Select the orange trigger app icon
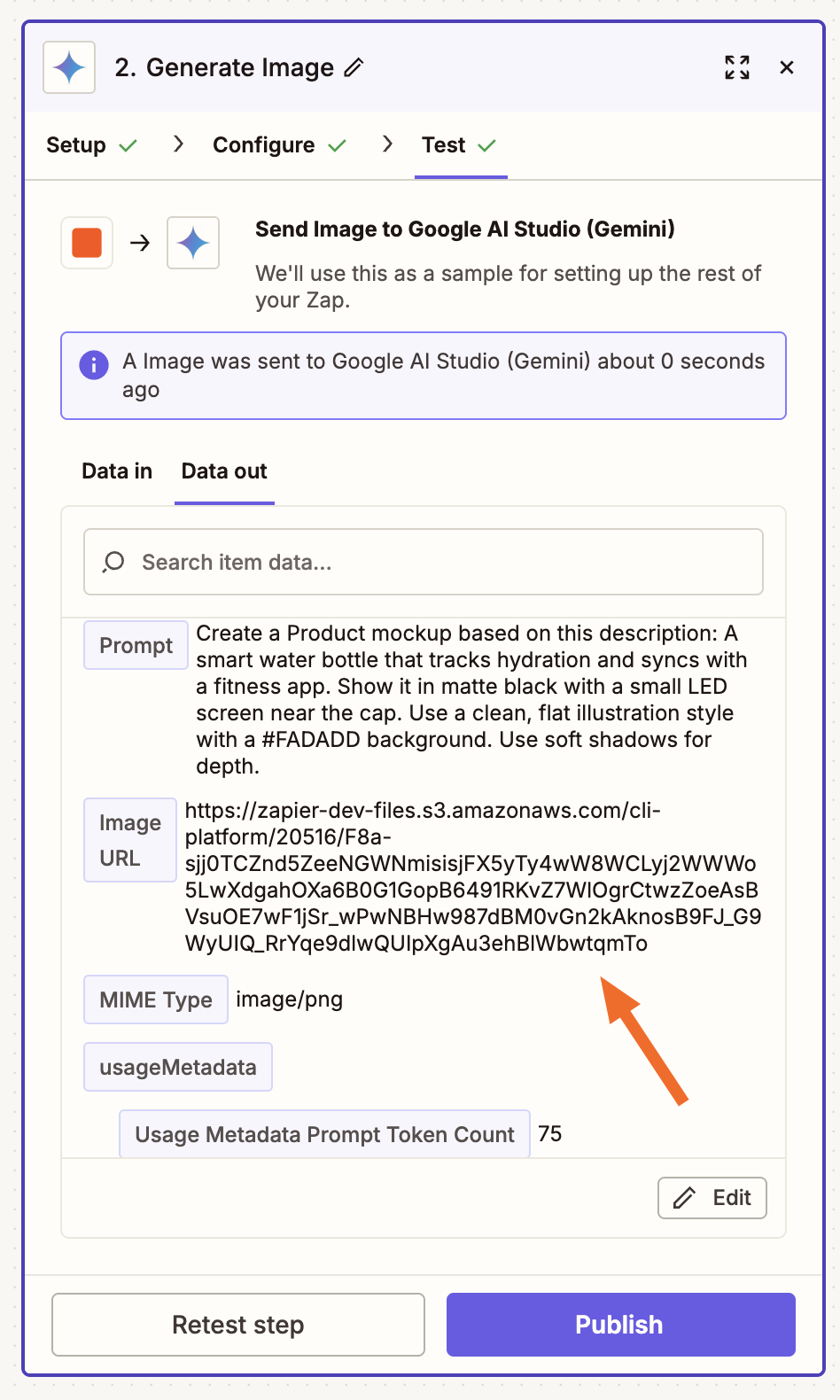This screenshot has width=840, height=1400. (x=86, y=242)
